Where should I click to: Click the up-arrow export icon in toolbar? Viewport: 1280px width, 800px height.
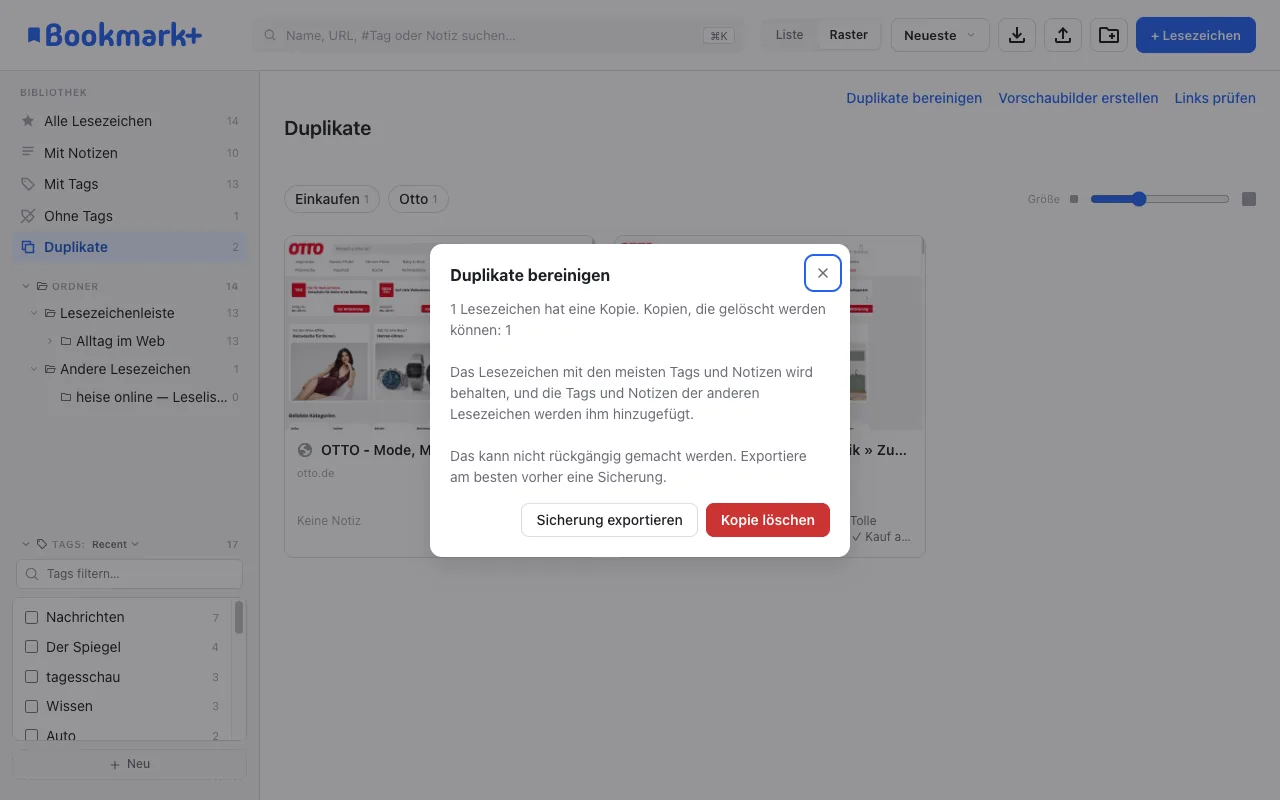[1063, 35]
